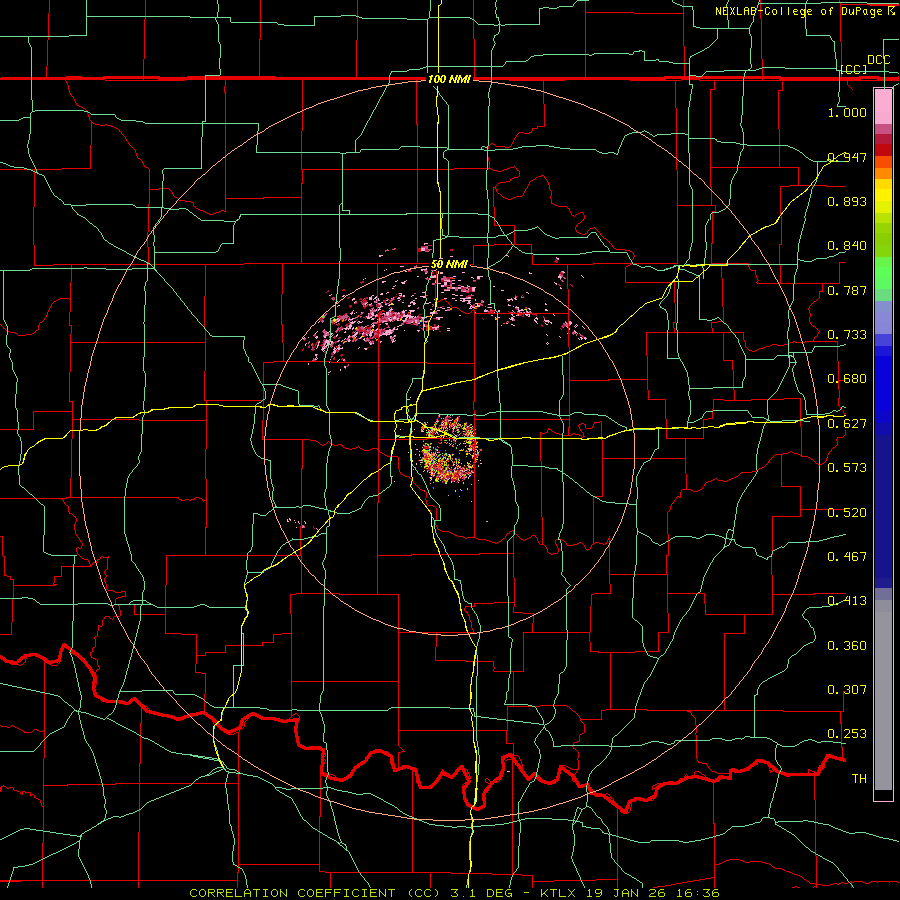Click the KTLX station identifier

558,893
